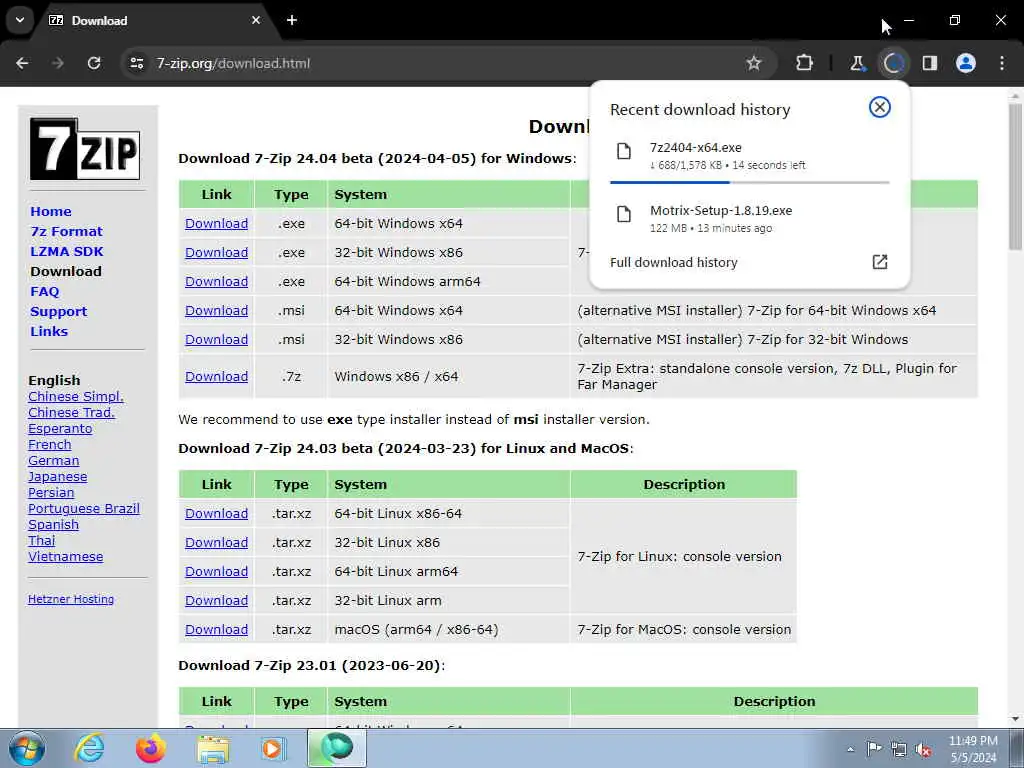Image resolution: width=1024 pixels, height=768 pixels.
Task: Open the tab search dropdown arrow
Action: [20, 20]
